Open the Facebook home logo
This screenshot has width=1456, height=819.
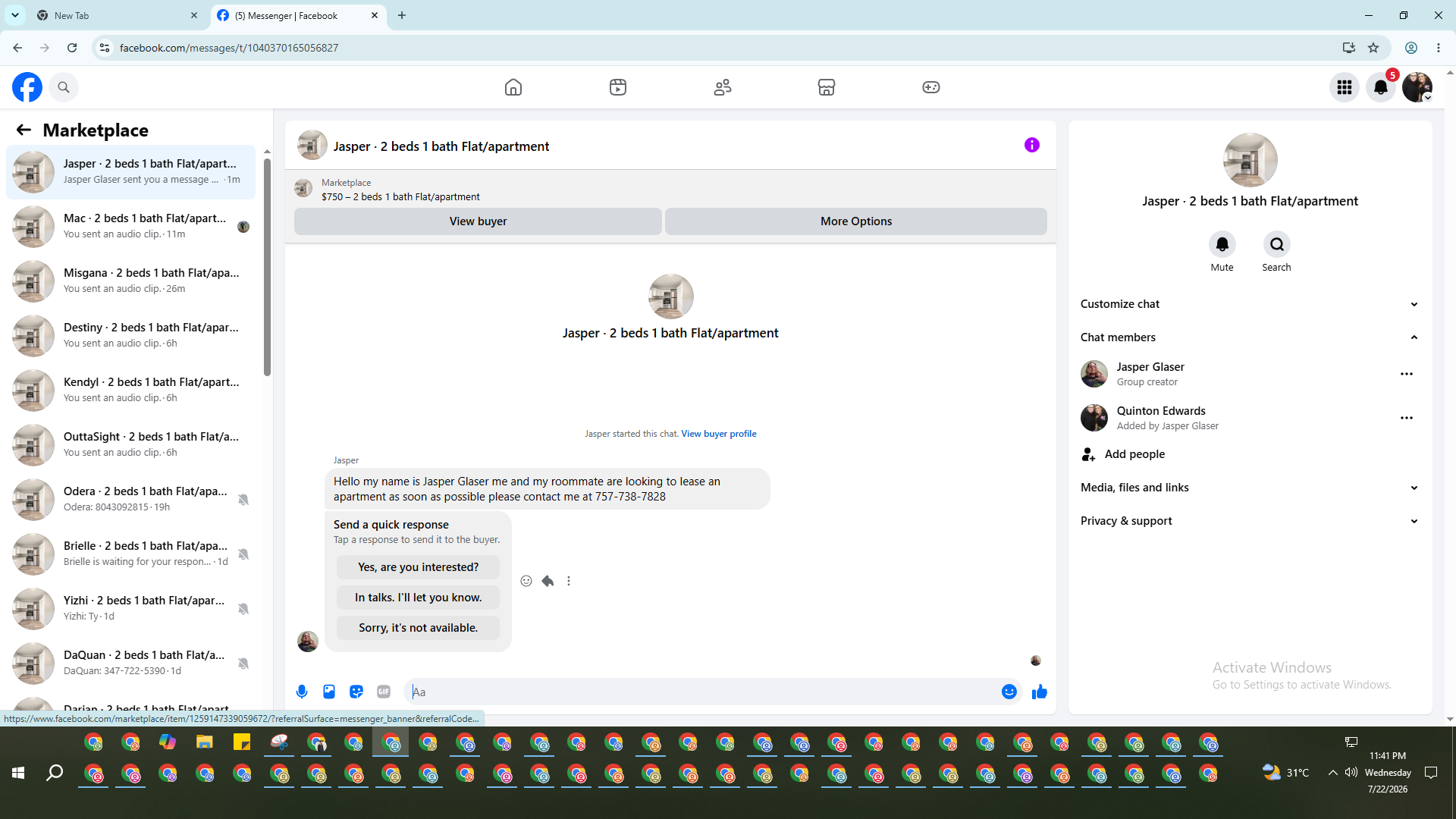click(x=27, y=87)
